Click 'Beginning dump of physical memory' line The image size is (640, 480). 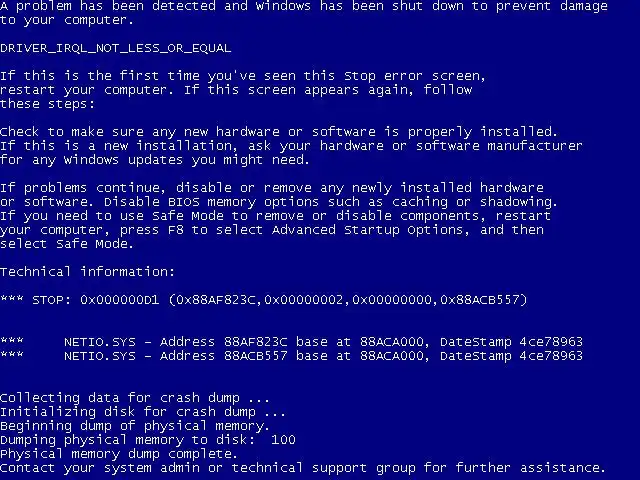click(135, 426)
